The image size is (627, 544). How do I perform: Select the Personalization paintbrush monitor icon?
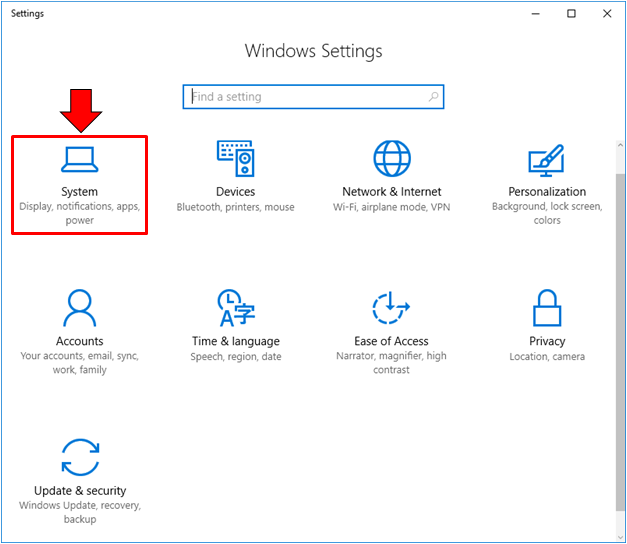(x=547, y=159)
